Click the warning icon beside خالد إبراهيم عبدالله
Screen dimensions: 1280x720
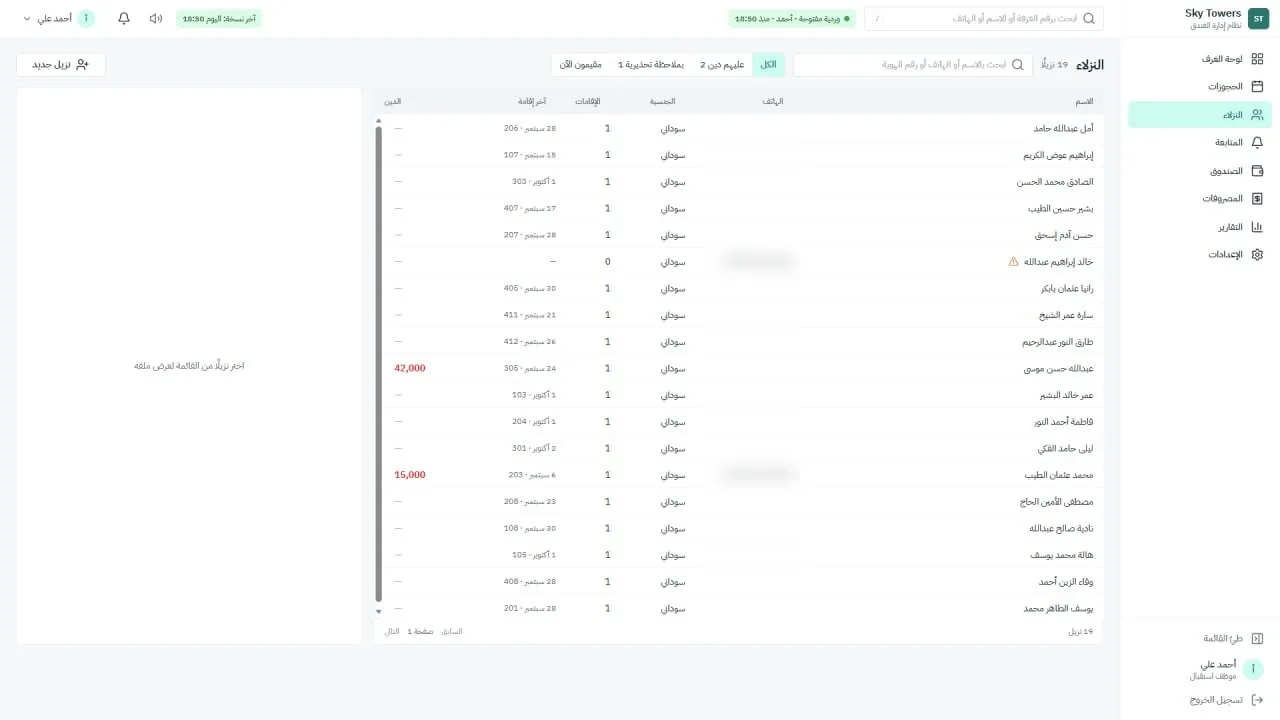coord(1013,262)
